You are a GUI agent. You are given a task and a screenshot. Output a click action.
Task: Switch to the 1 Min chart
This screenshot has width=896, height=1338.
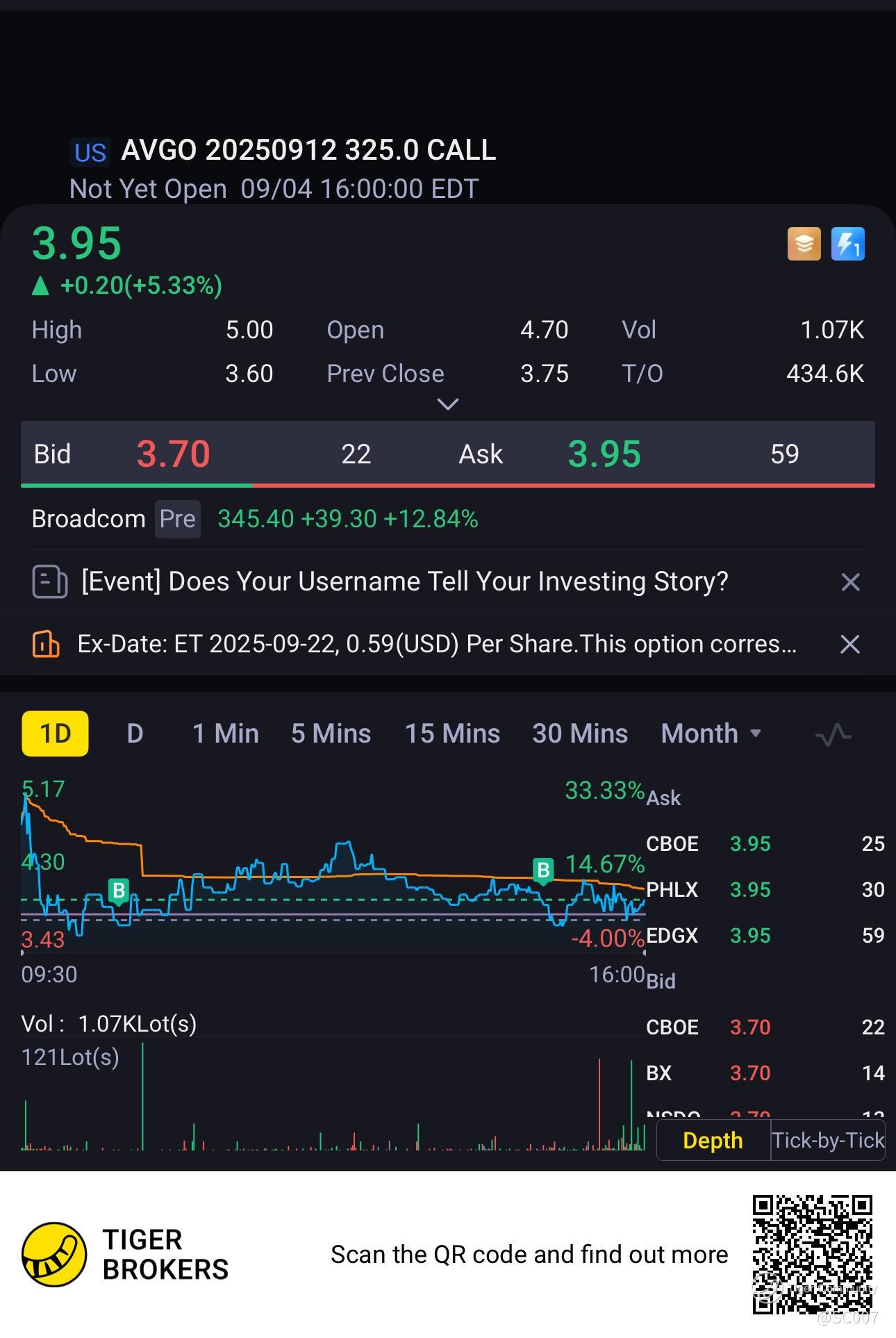[226, 734]
